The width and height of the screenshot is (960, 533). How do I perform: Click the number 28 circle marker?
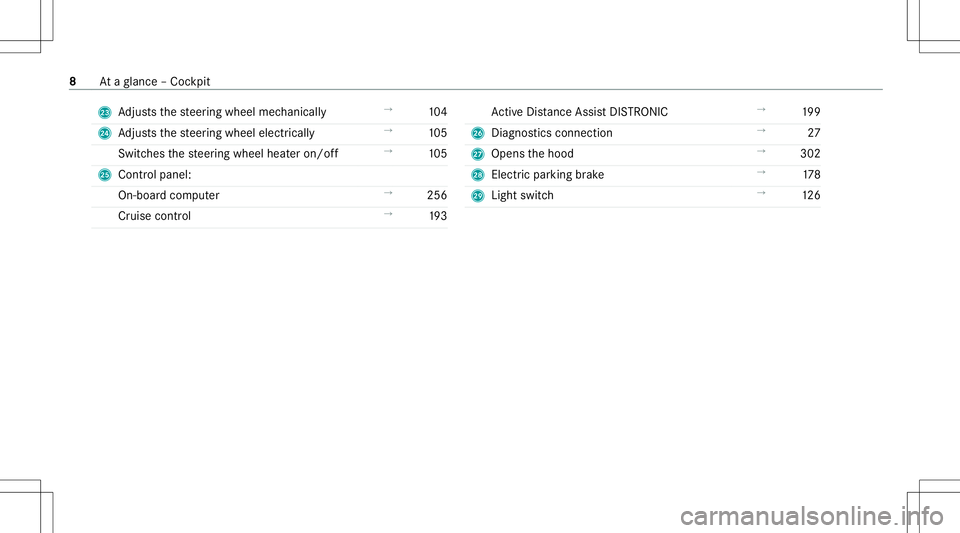tap(478, 175)
